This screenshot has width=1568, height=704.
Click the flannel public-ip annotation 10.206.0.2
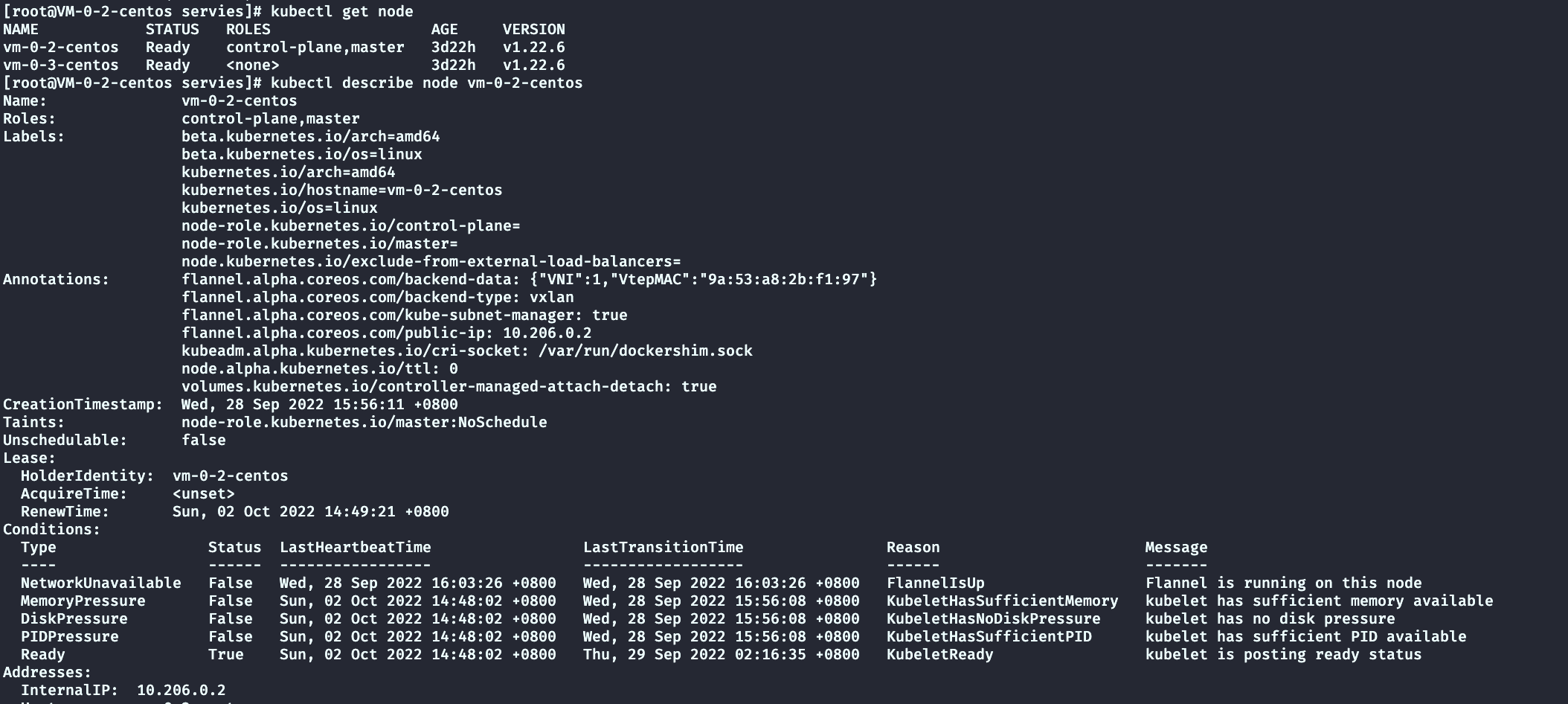(x=547, y=333)
